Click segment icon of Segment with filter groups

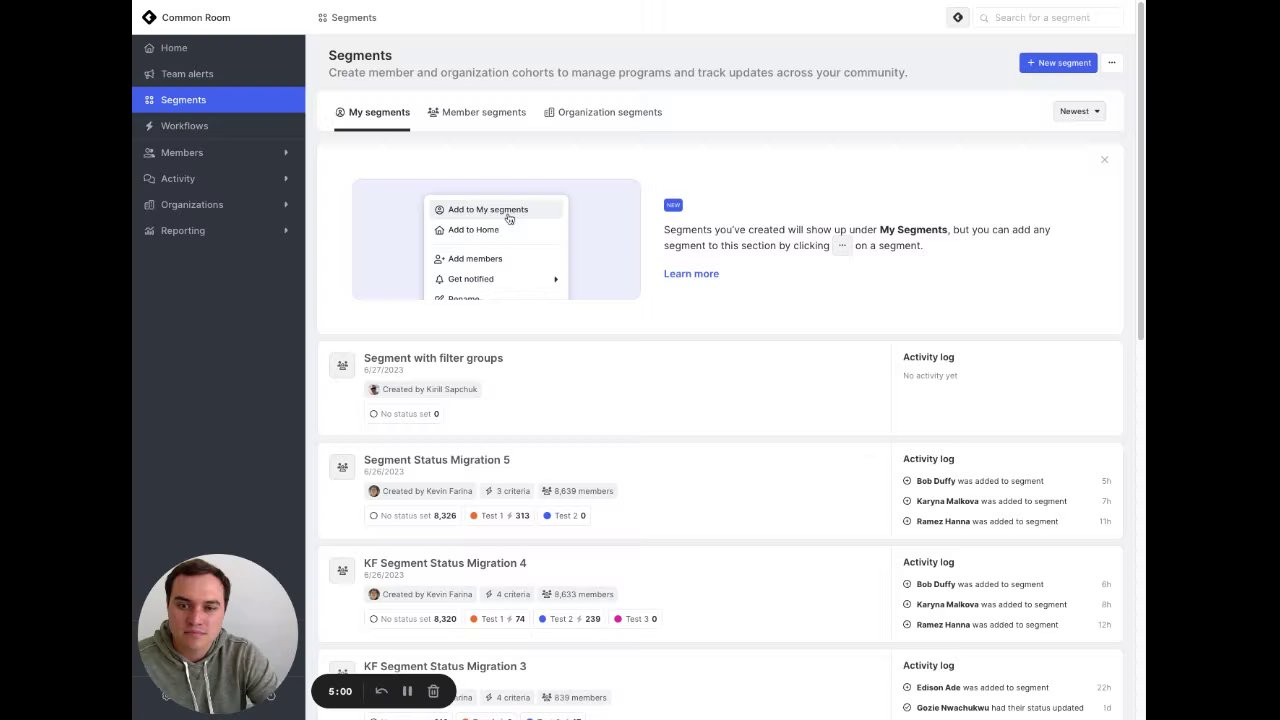342,365
